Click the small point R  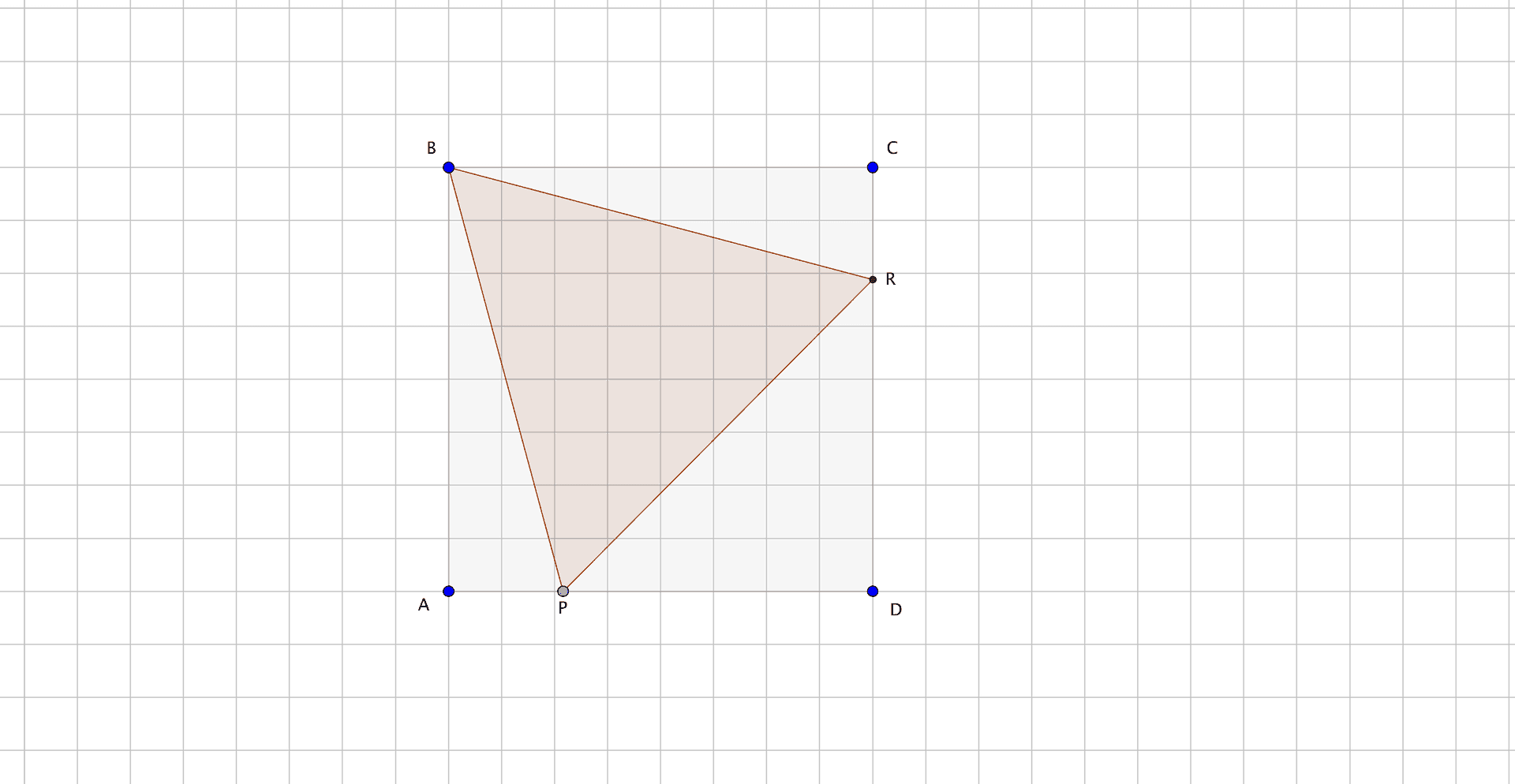[x=873, y=279]
